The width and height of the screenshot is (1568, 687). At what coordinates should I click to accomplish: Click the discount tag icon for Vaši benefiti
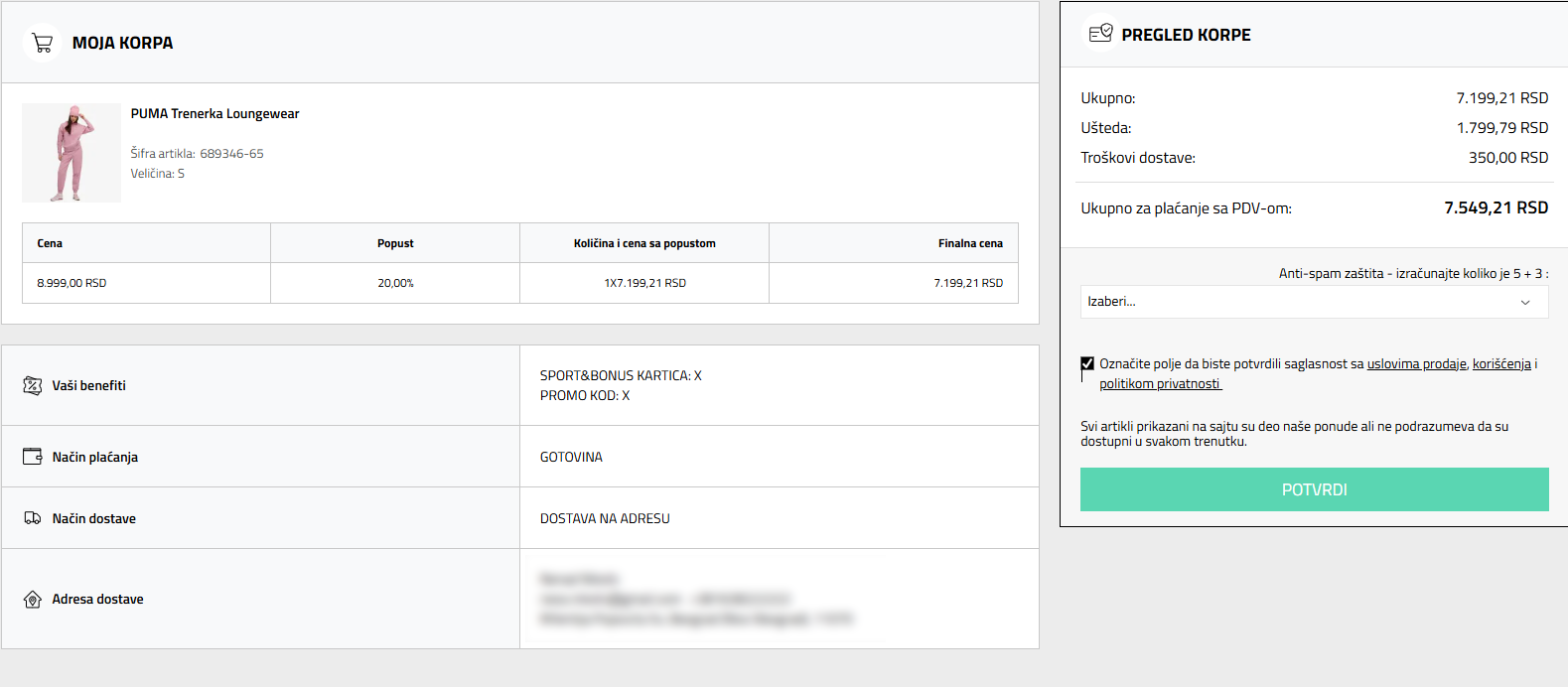[x=33, y=385]
